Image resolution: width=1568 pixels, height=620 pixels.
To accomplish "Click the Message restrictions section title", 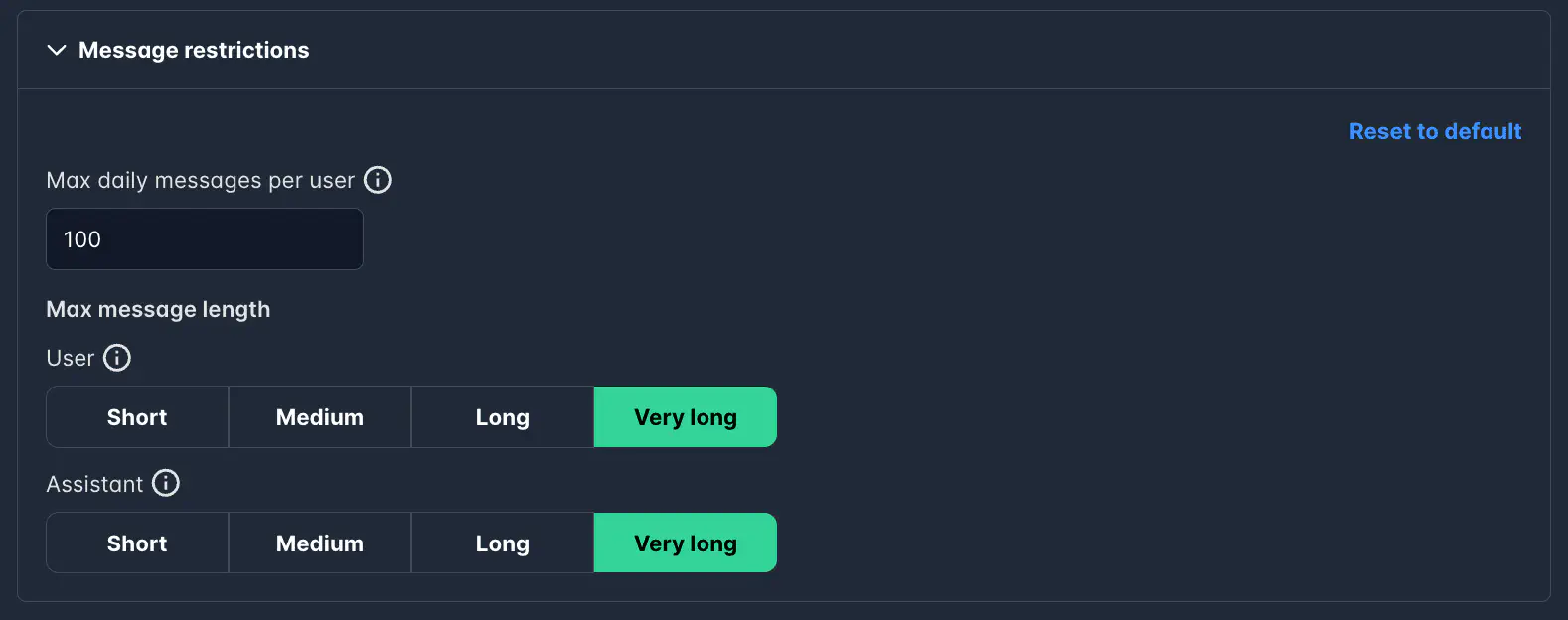I will (194, 50).
